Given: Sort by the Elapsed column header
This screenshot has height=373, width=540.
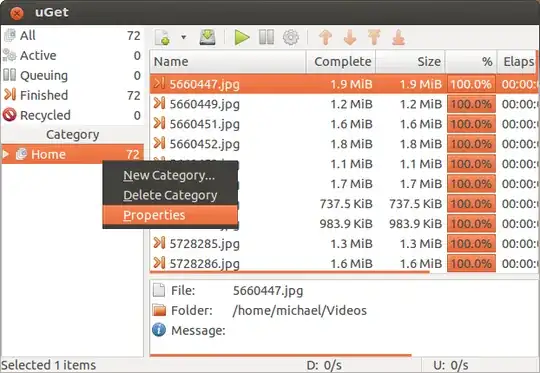Looking at the screenshot, I should click(x=517, y=62).
